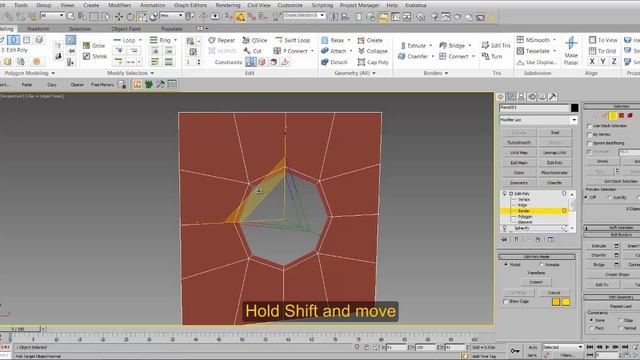
Task: Select the Animate radio button
Action: click(x=542, y=265)
